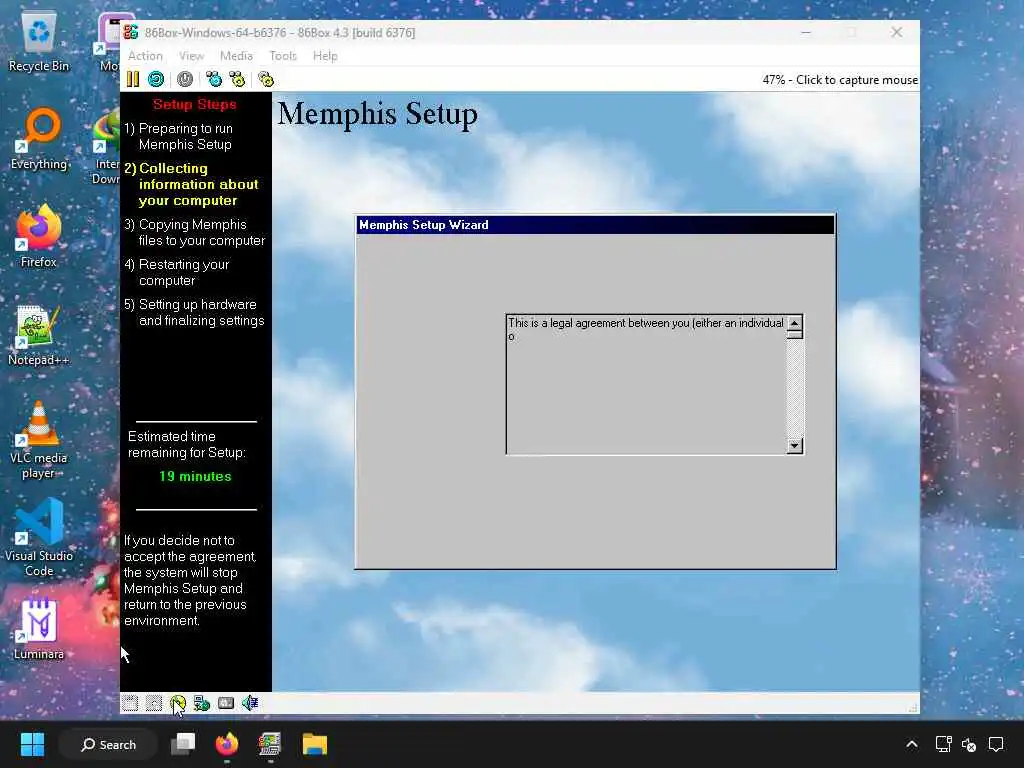The height and width of the screenshot is (768, 1024).
Task: Click '19 minutes' estimated time text
Action: click(195, 476)
